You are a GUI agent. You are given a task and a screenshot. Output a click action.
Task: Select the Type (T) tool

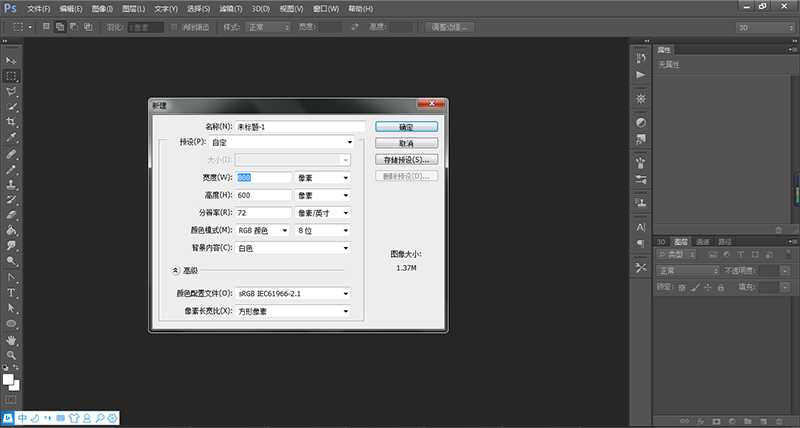tap(12, 292)
